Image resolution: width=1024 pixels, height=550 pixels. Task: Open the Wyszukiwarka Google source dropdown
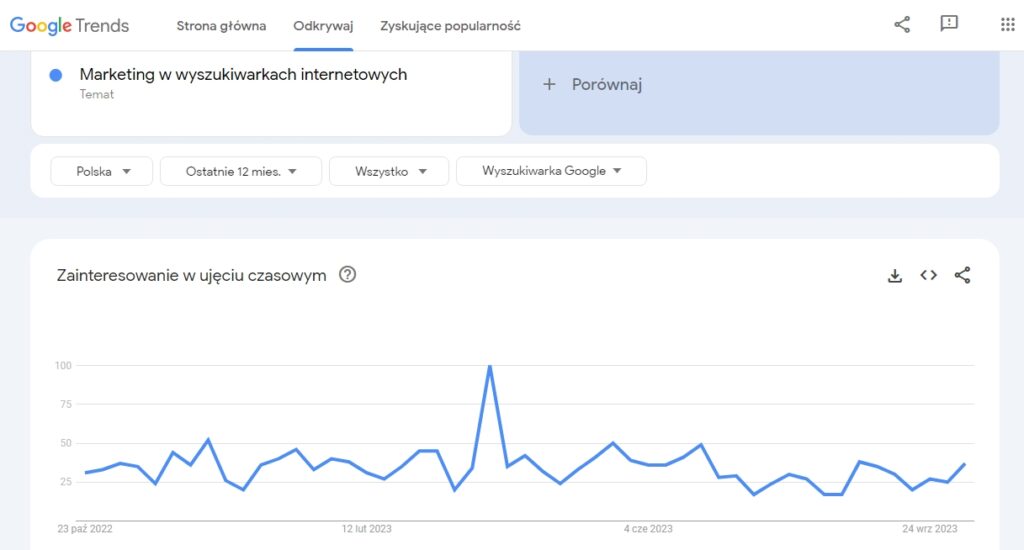(551, 171)
